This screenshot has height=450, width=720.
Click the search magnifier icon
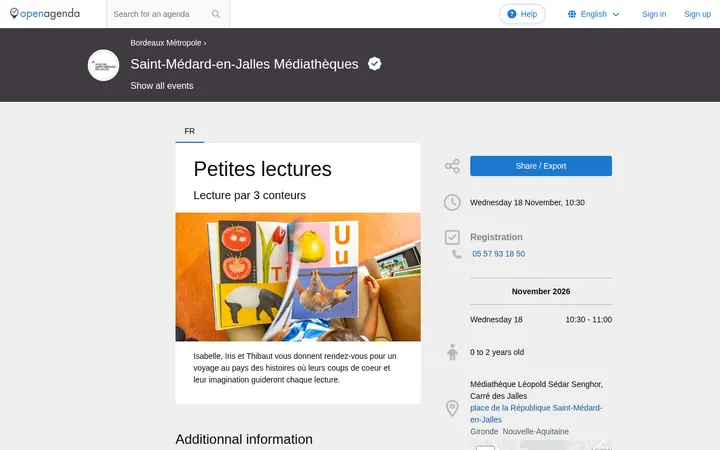pyautogui.click(x=216, y=14)
